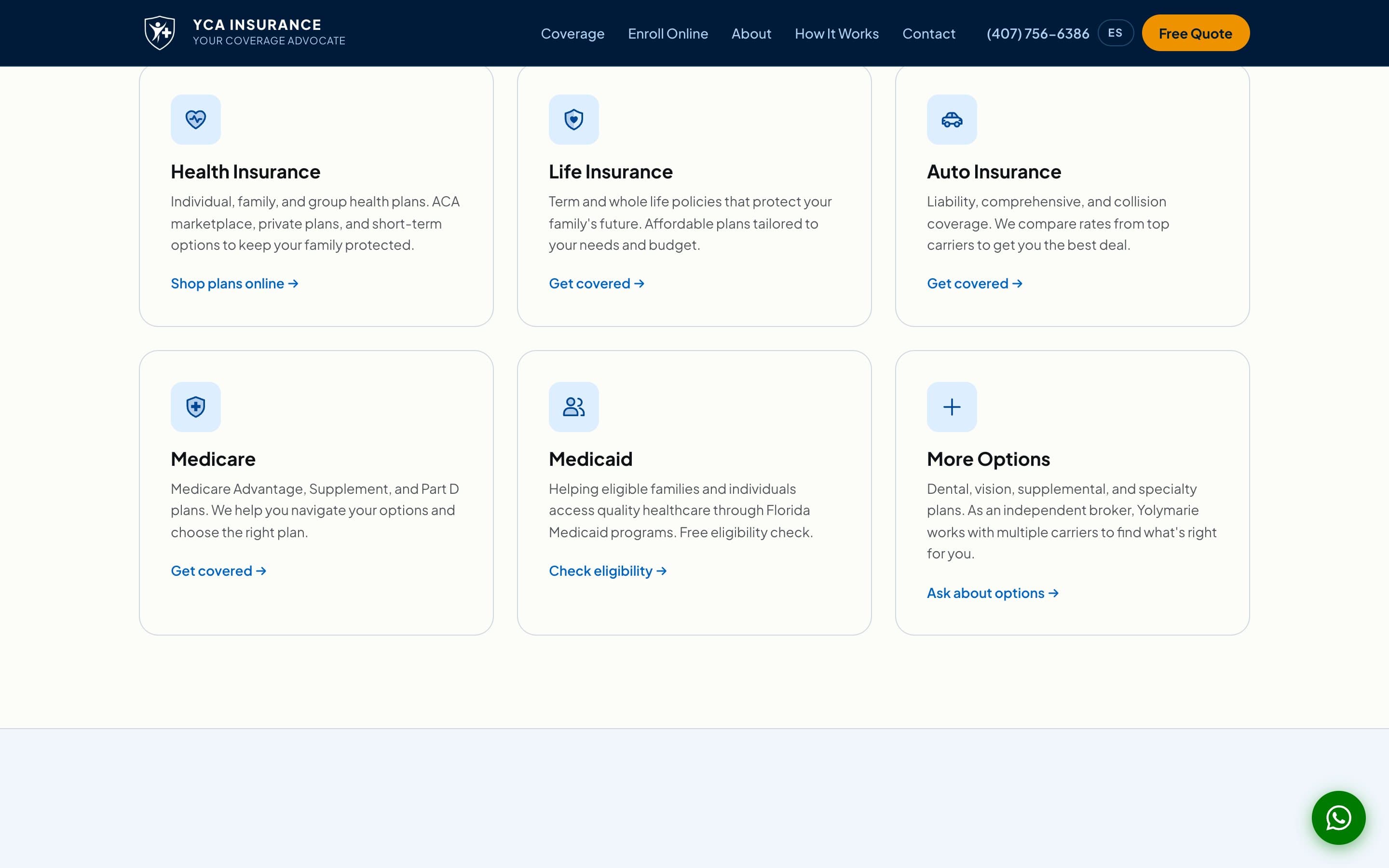Follow the Shop plans online link

coord(234,283)
